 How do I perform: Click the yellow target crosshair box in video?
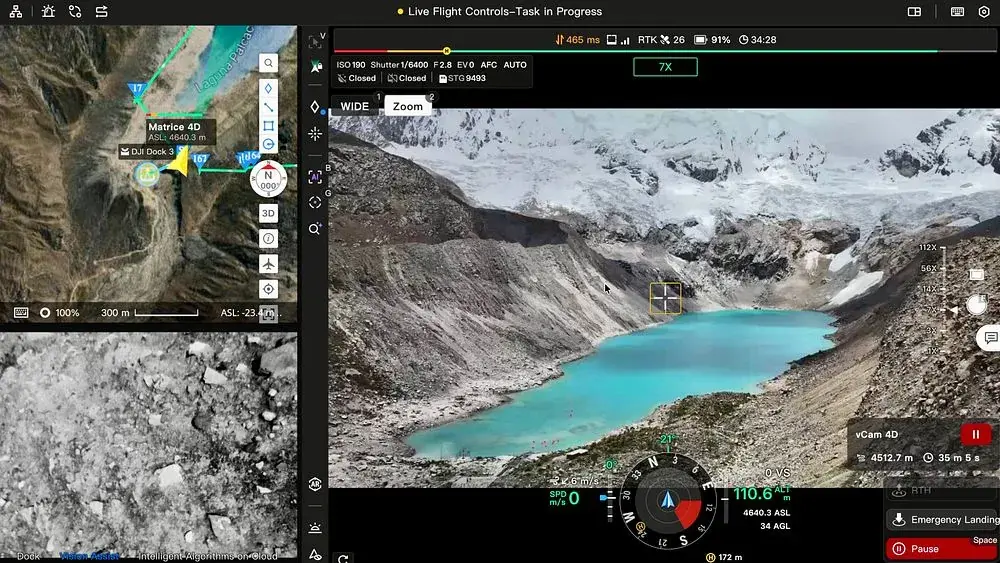pos(665,298)
